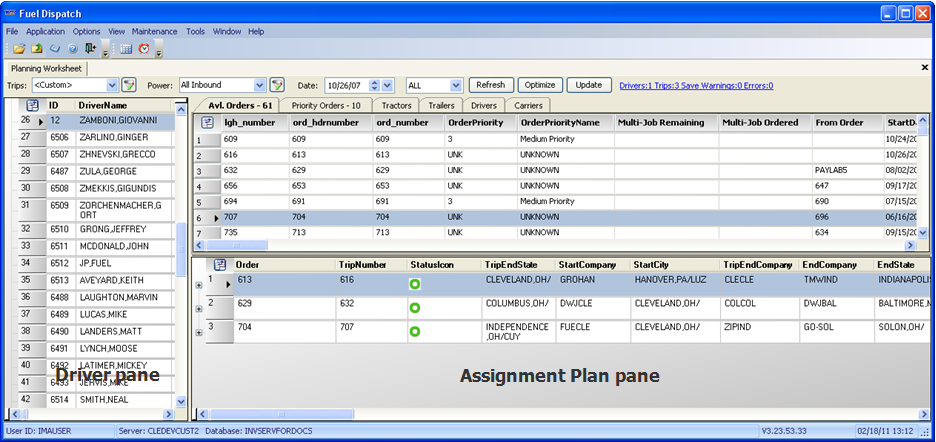The image size is (936, 442).
Task: Open the Maintenance menu
Action: click(155, 31)
